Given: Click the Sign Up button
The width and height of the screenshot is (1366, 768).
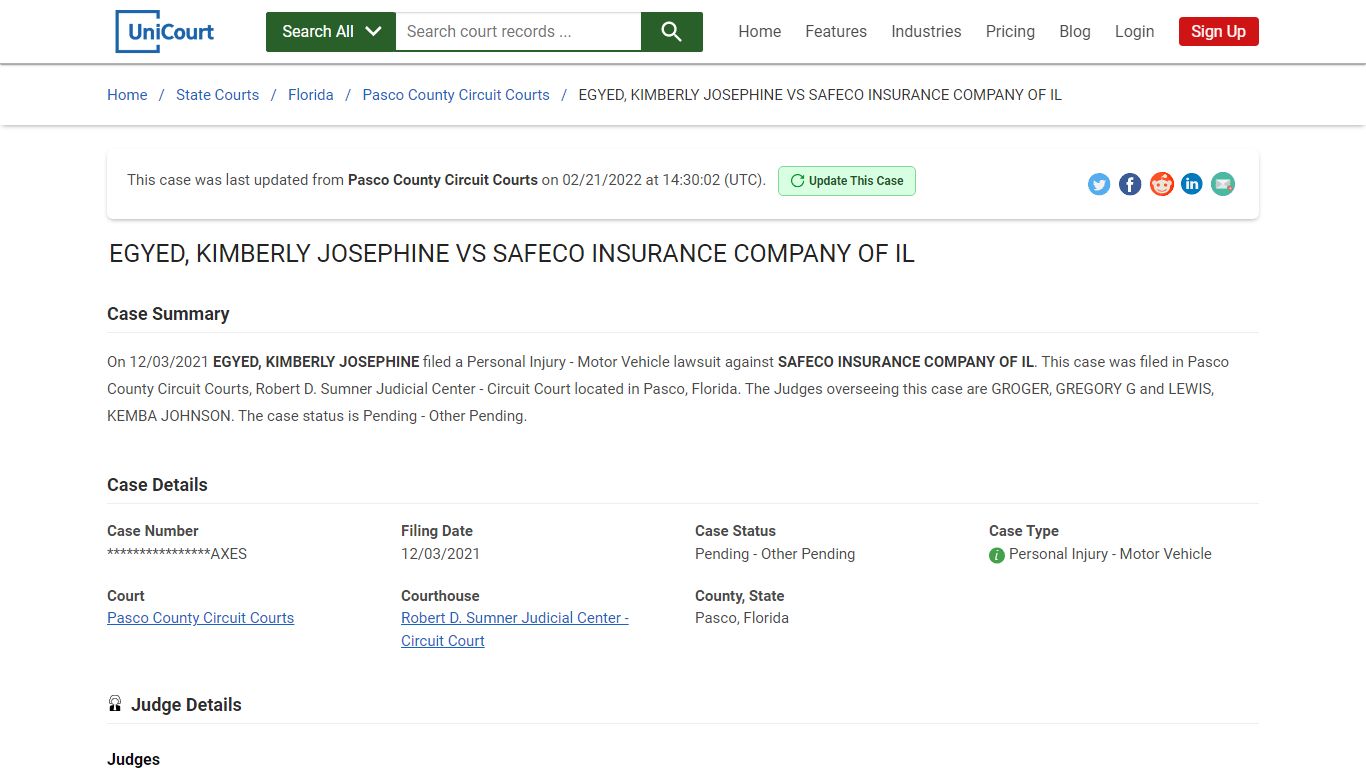Looking at the screenshot, I should click(1218, 31).
